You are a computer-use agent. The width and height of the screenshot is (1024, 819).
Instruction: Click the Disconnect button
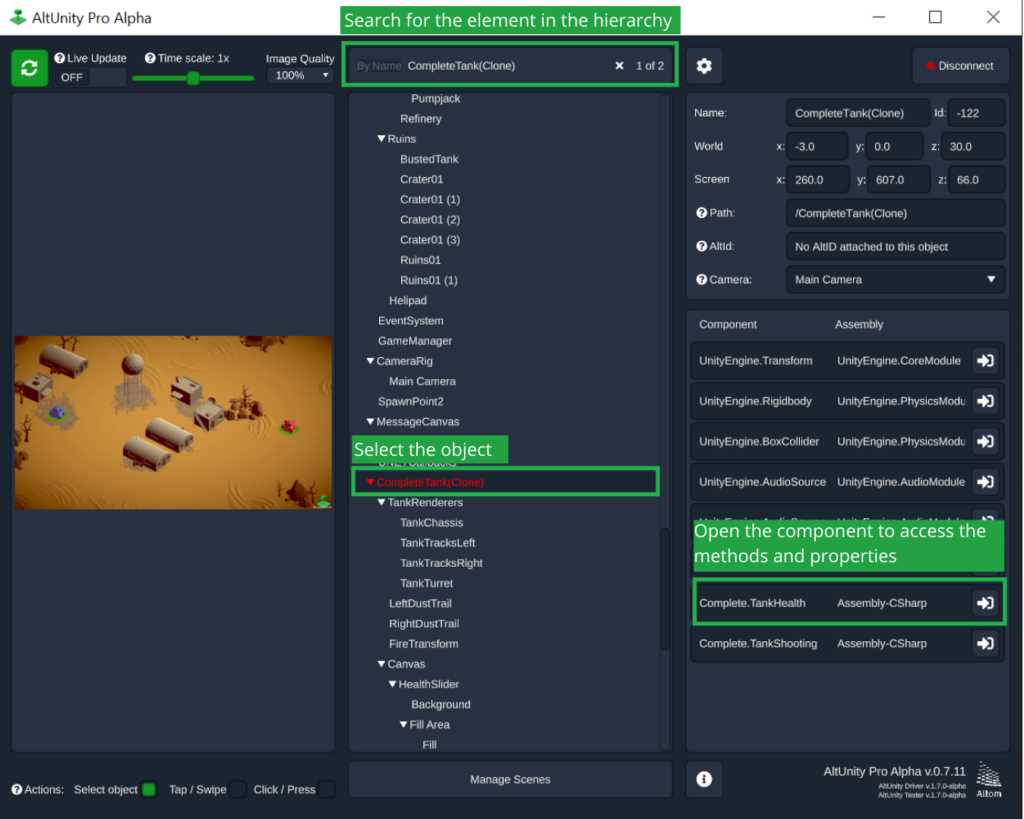pos(960,66)
